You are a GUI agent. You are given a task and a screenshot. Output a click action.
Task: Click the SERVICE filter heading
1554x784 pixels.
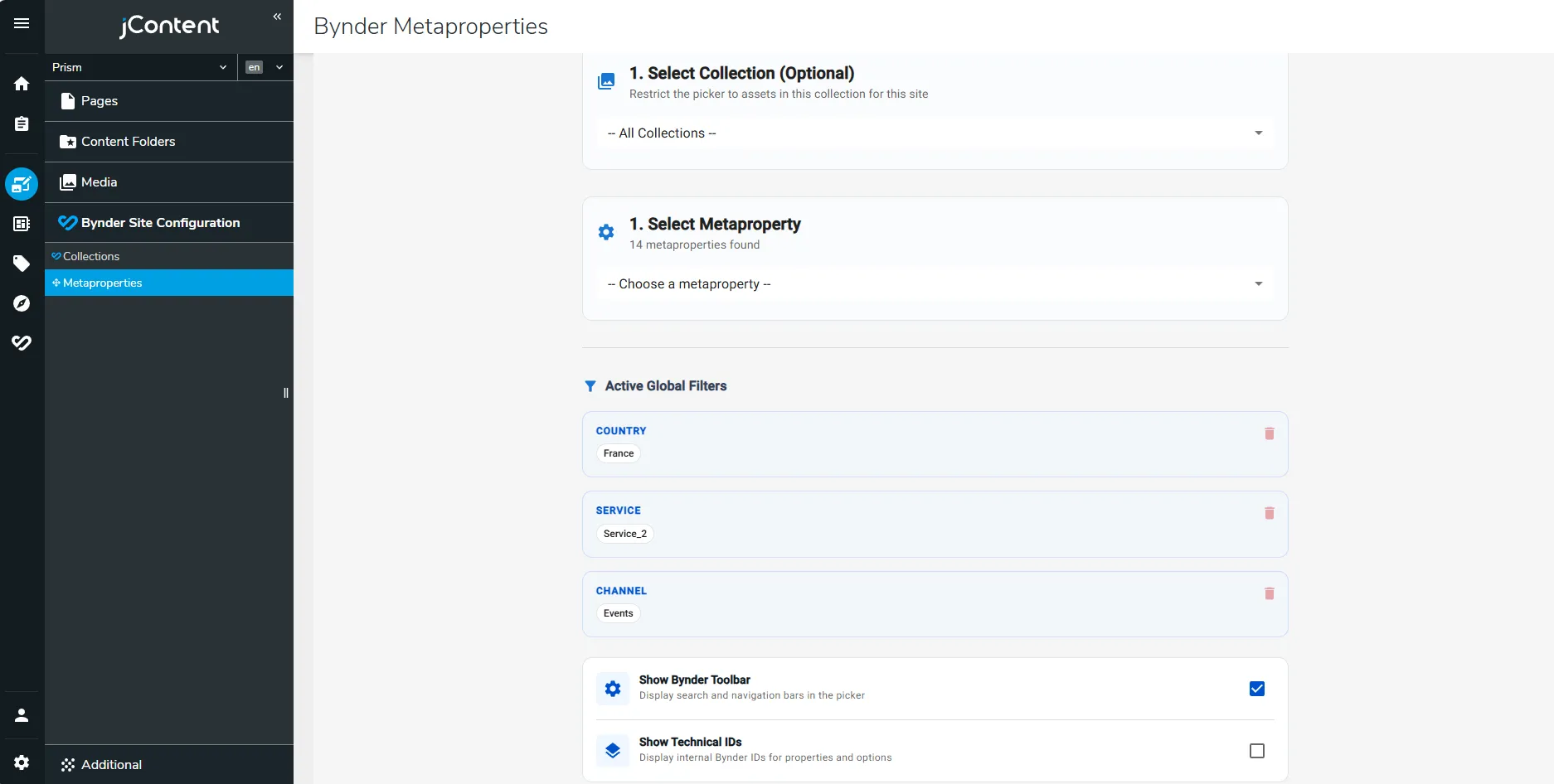pyautogui.click(x=619, y=511)
